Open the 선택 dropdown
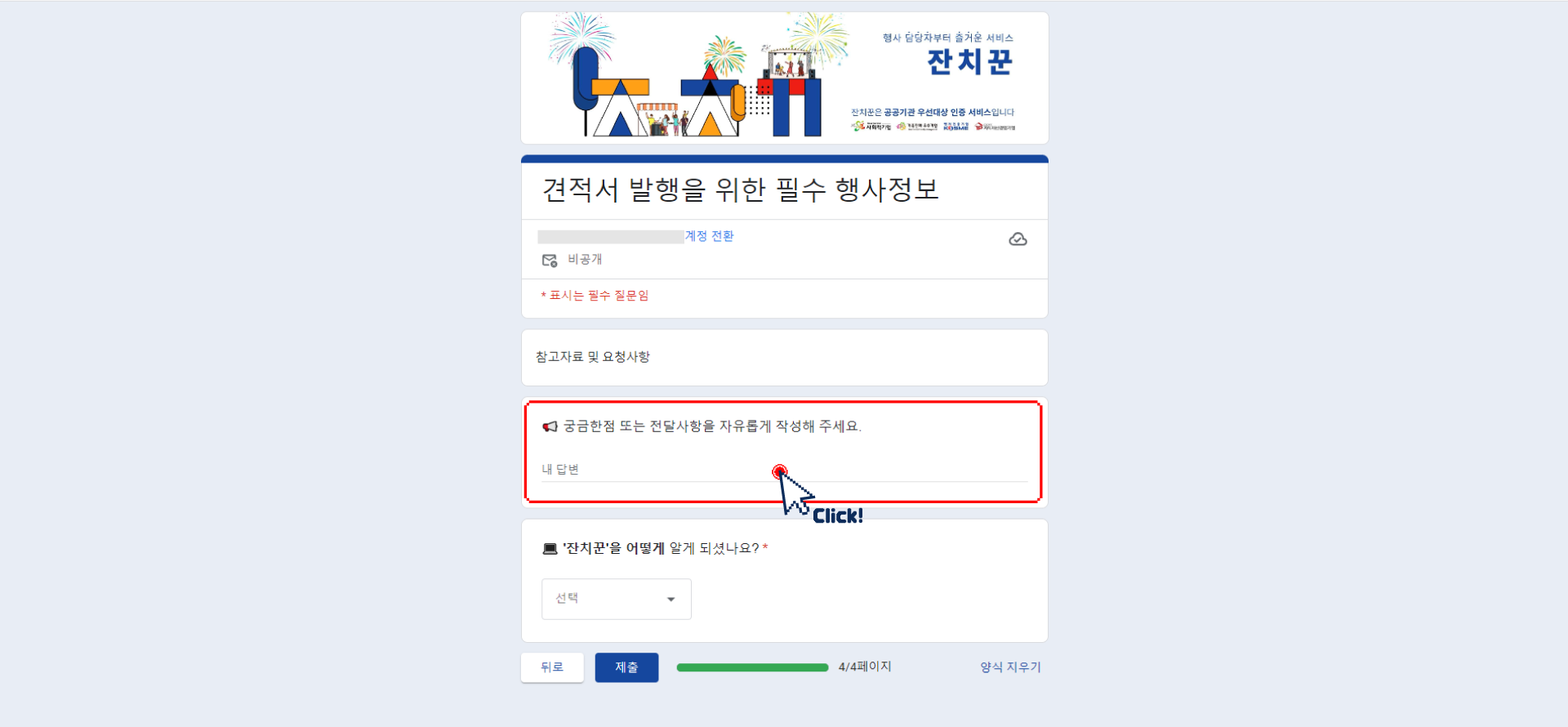 click(617, 599)
